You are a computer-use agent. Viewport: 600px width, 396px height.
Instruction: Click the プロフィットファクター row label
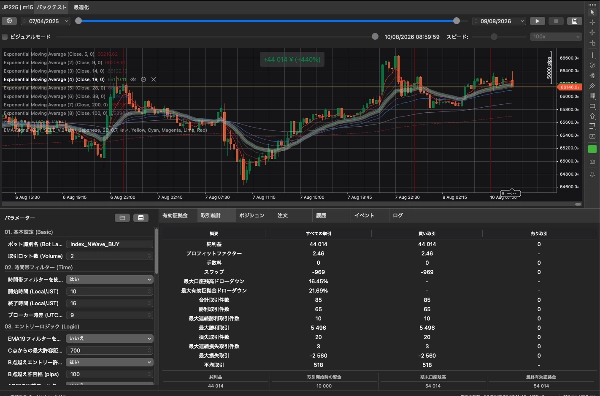tap(214, 253)
